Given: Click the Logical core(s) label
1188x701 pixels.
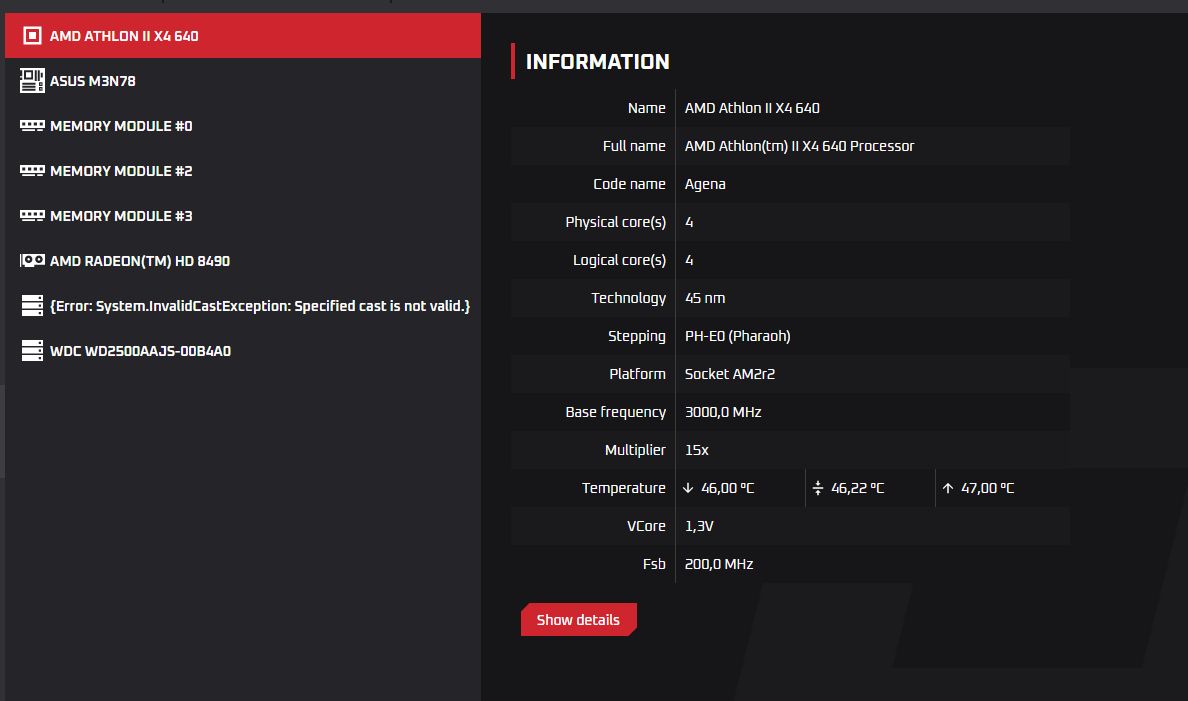Looking at the screenshot, I should point(619,260).
